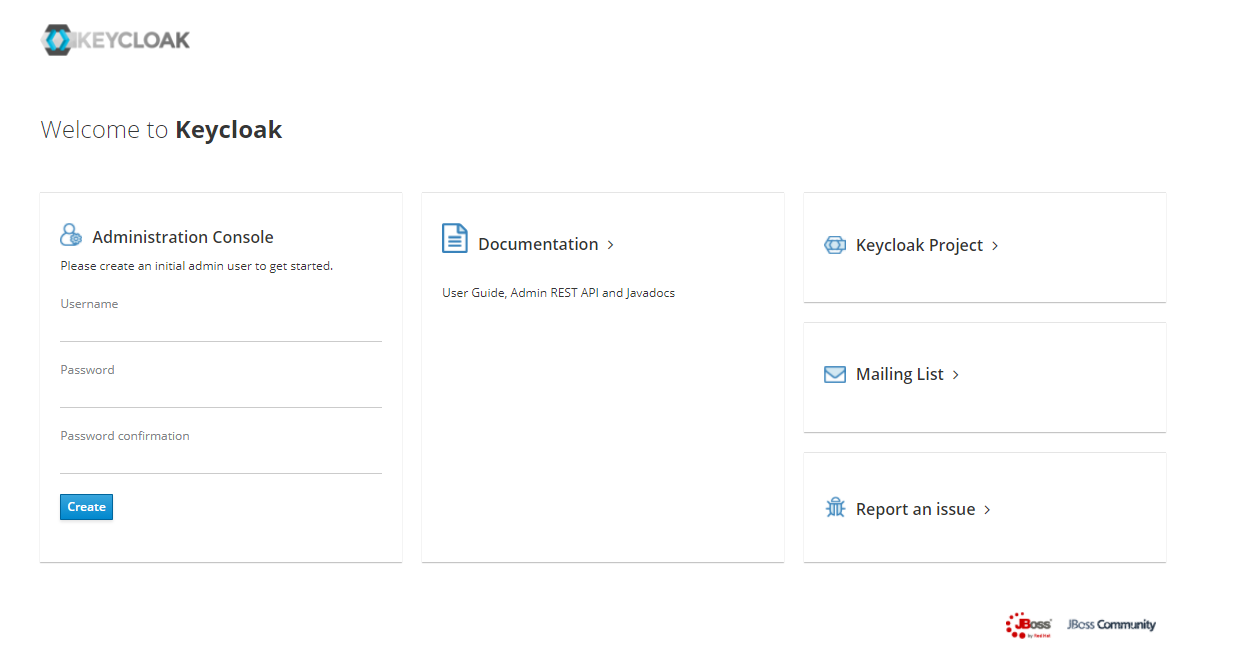Click the Documentation page icon
Viewport: 1240px width, 663px height.
click(455, 238)
